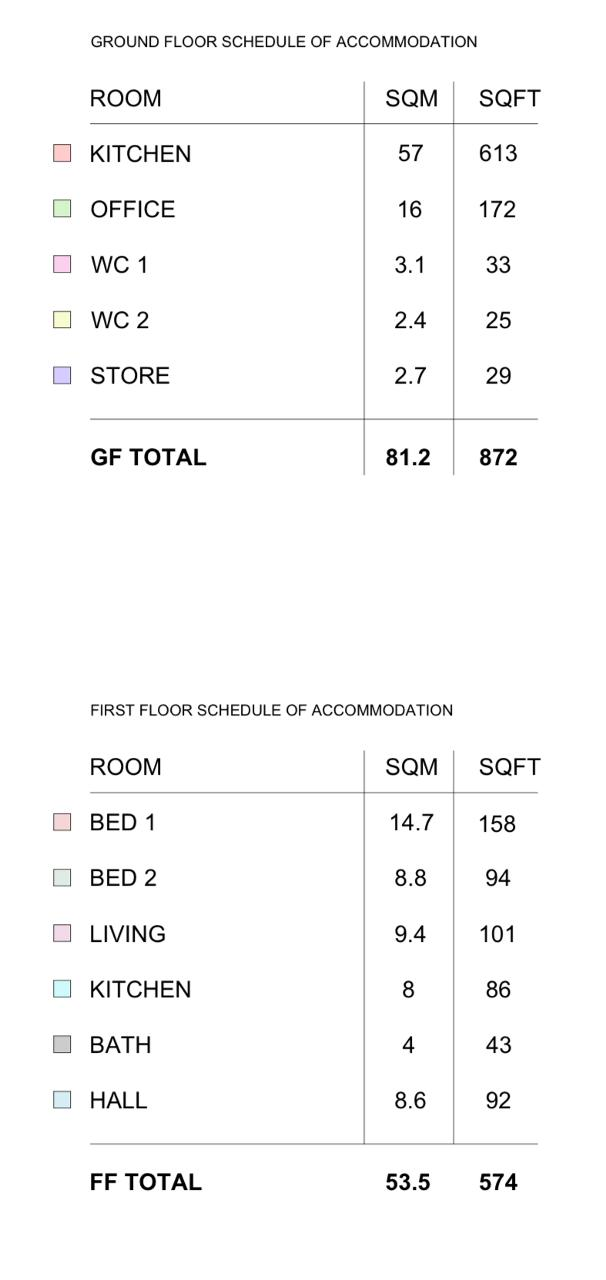Select the color swatch beside WC 1
Screen dimensions: 606x1280
(62, 264)
